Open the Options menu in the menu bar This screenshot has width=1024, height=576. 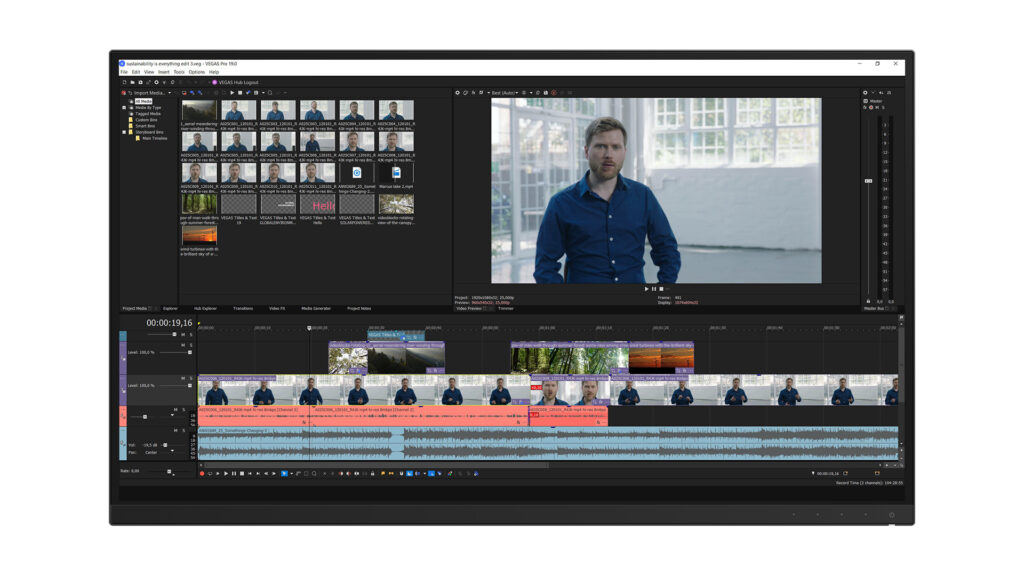click(196, 72)
